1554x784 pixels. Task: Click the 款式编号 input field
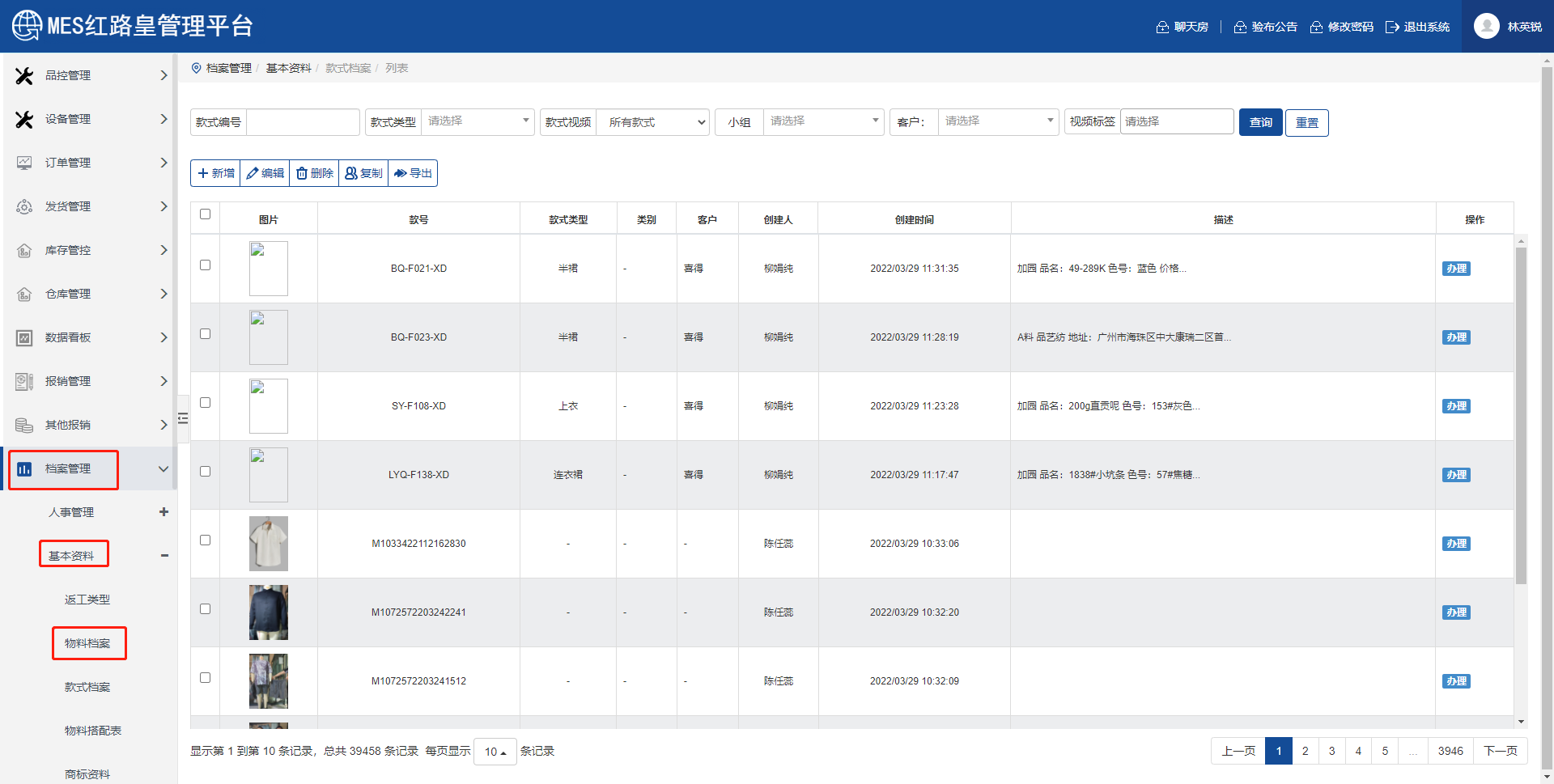tap(303, 122)
